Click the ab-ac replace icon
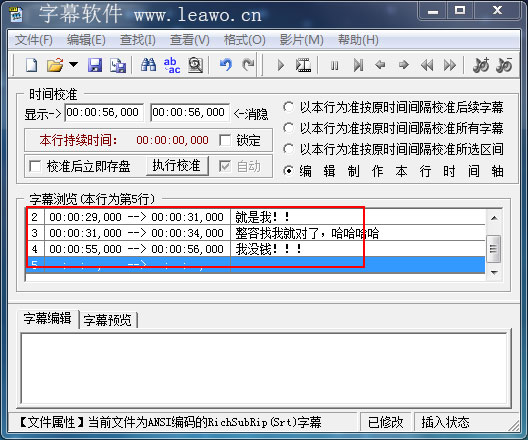 pos(172,65)
